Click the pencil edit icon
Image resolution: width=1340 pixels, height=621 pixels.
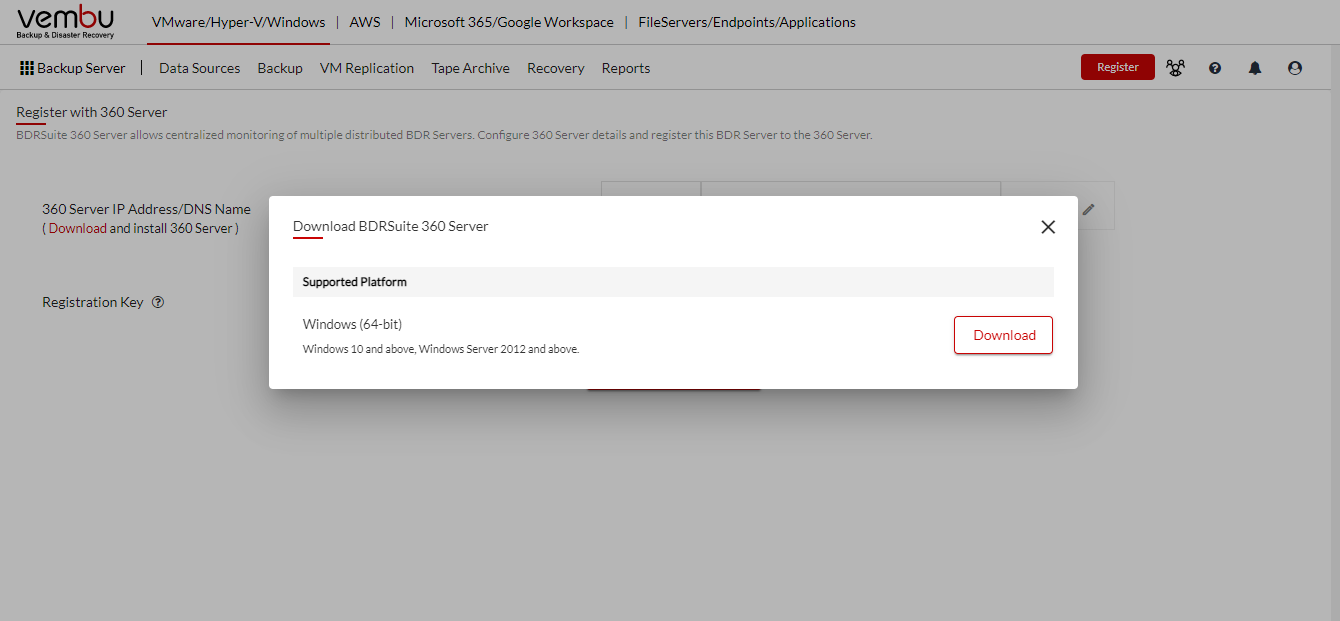point(1089,209)
